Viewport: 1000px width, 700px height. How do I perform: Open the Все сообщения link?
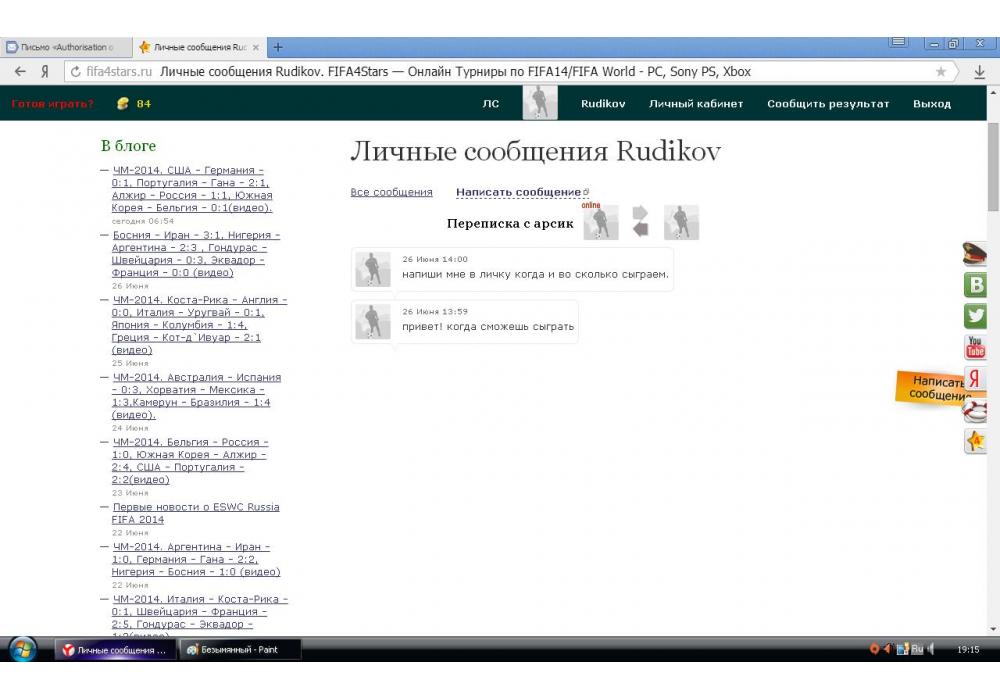(391, 192)
